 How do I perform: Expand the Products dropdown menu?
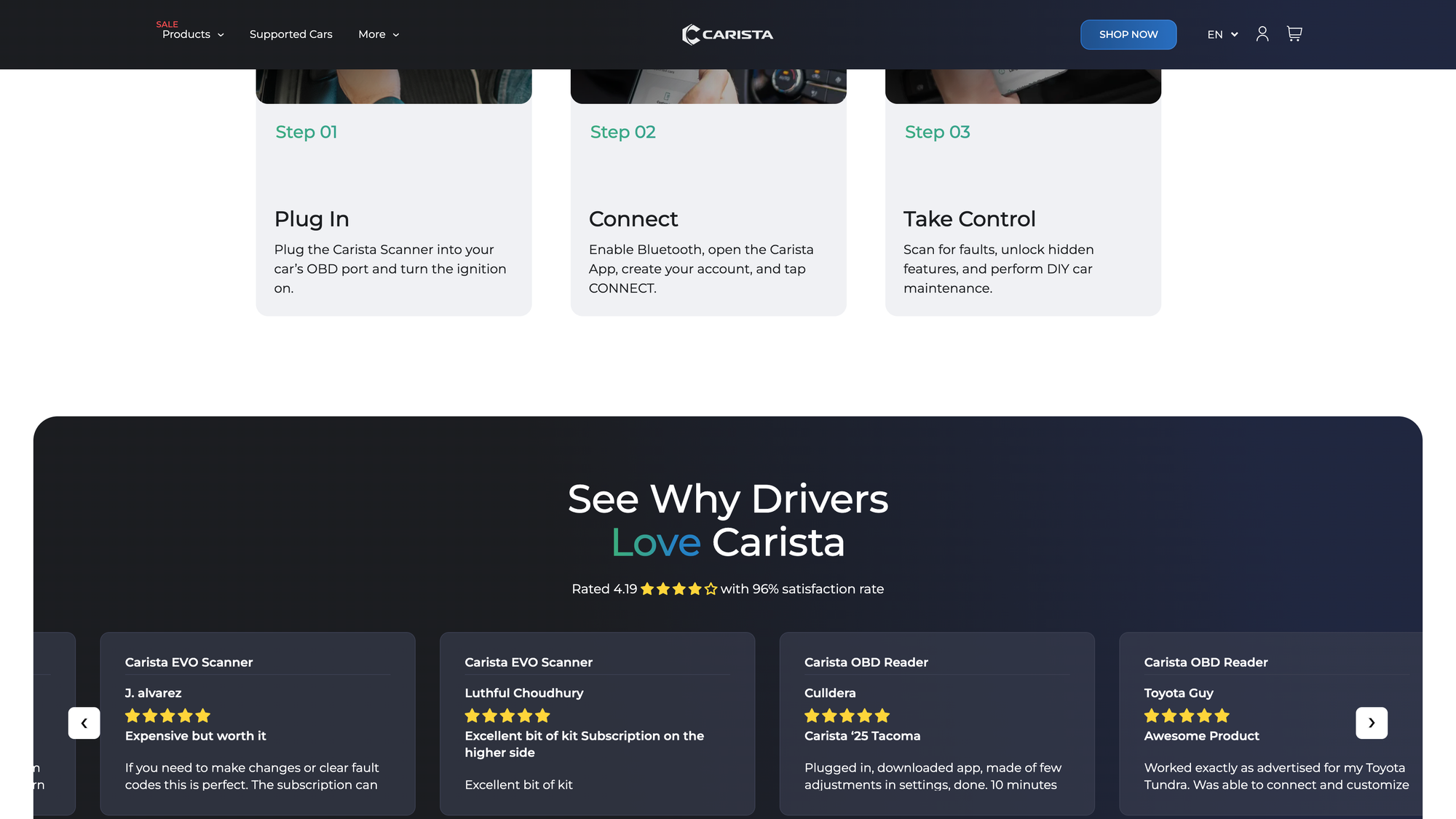[193, 34]
